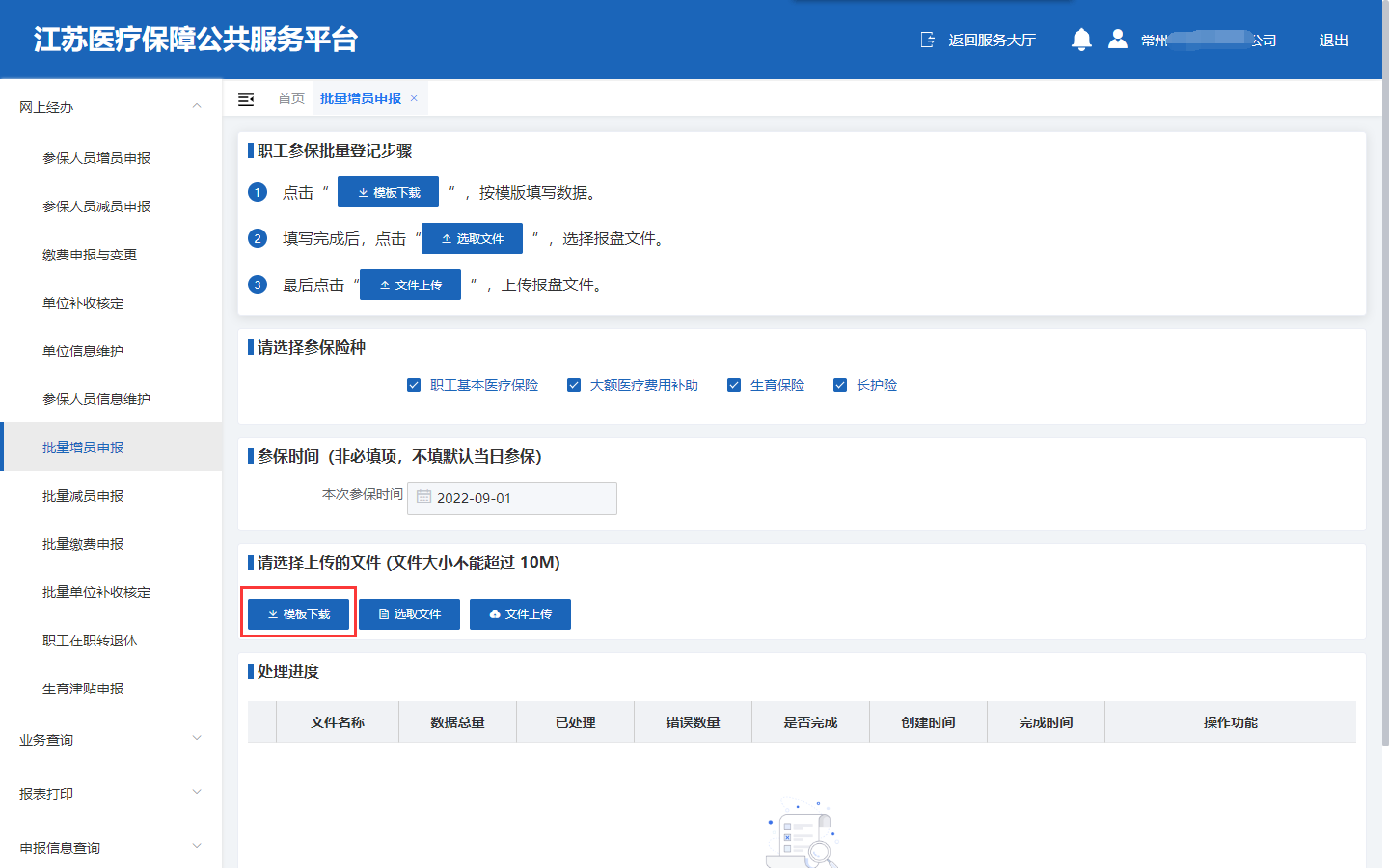This screenshot has height=868, width=1389.
Task: Expand the 报表打印 sidebar menu
Action: [197, 793]
